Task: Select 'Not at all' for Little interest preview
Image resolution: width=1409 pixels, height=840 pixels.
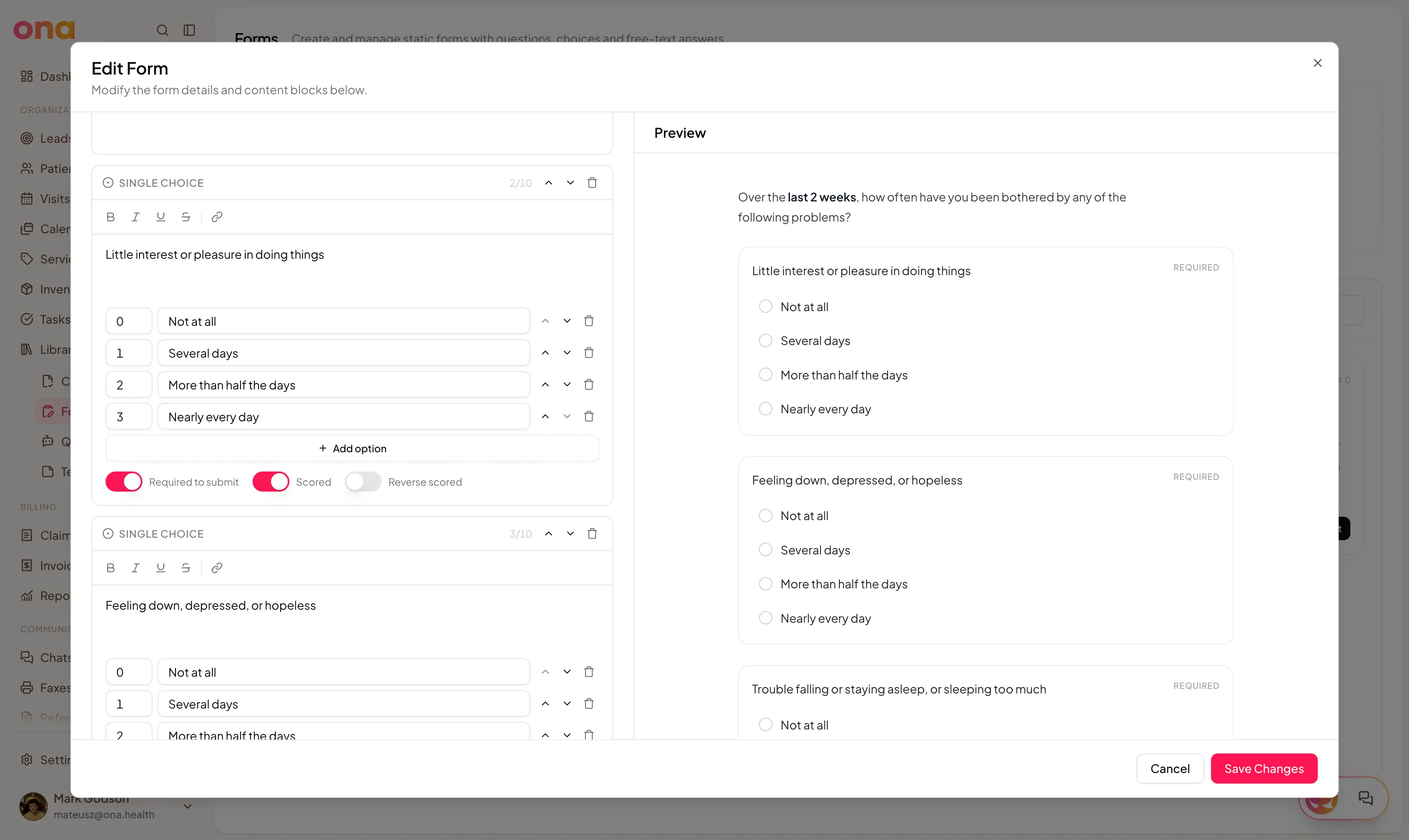Action: click(x=765, y=306)
